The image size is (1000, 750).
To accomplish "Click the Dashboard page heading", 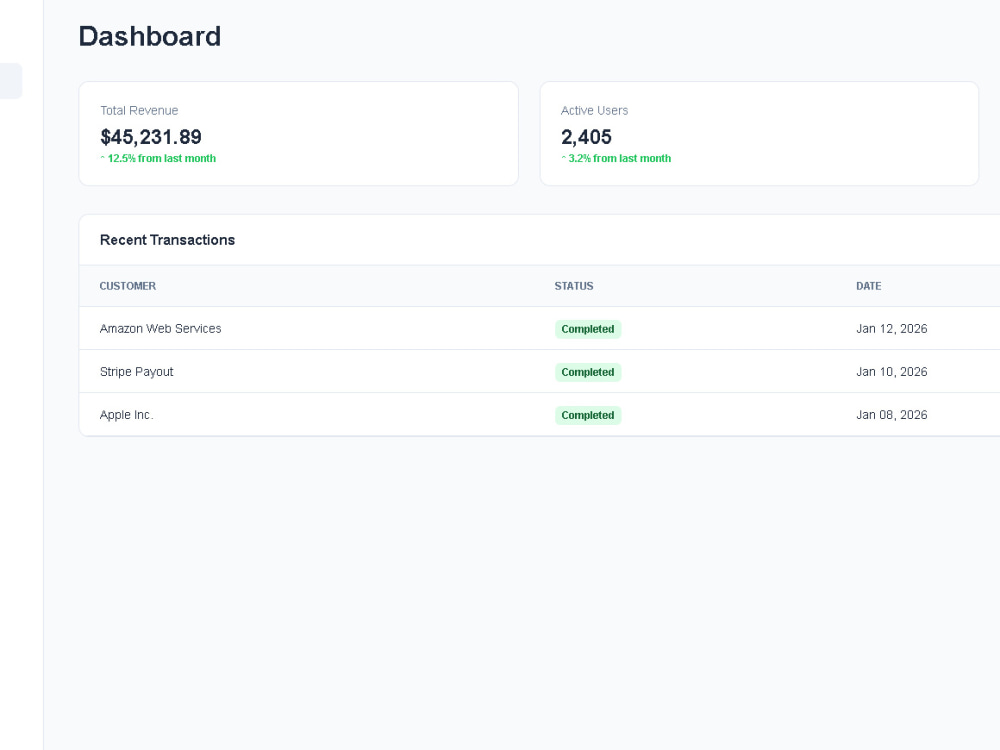I will 150,36.
